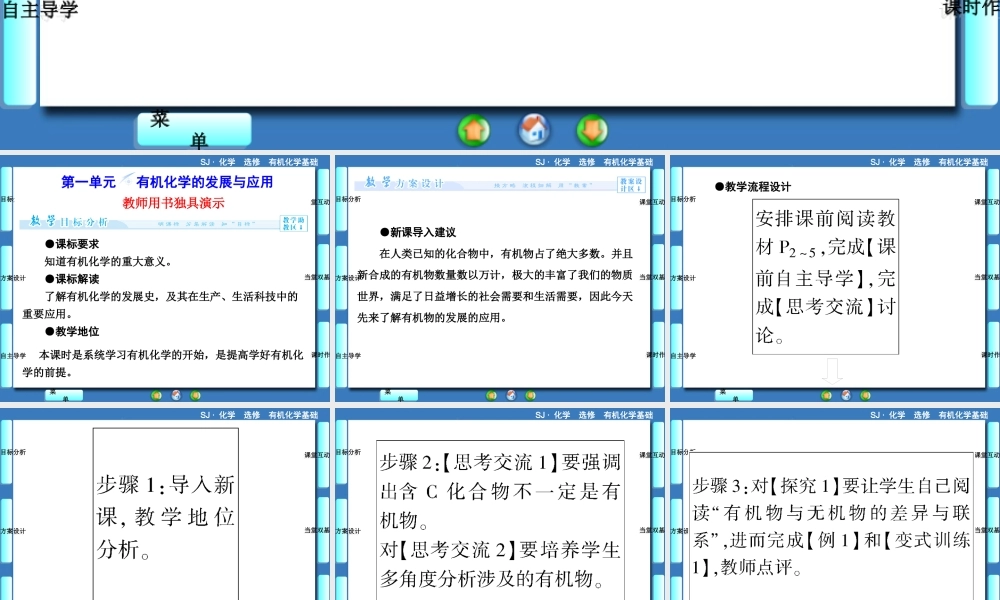Click the large green down-arrow navigation icon
This screenshot has height=600, width=1000.
[592, 130]
